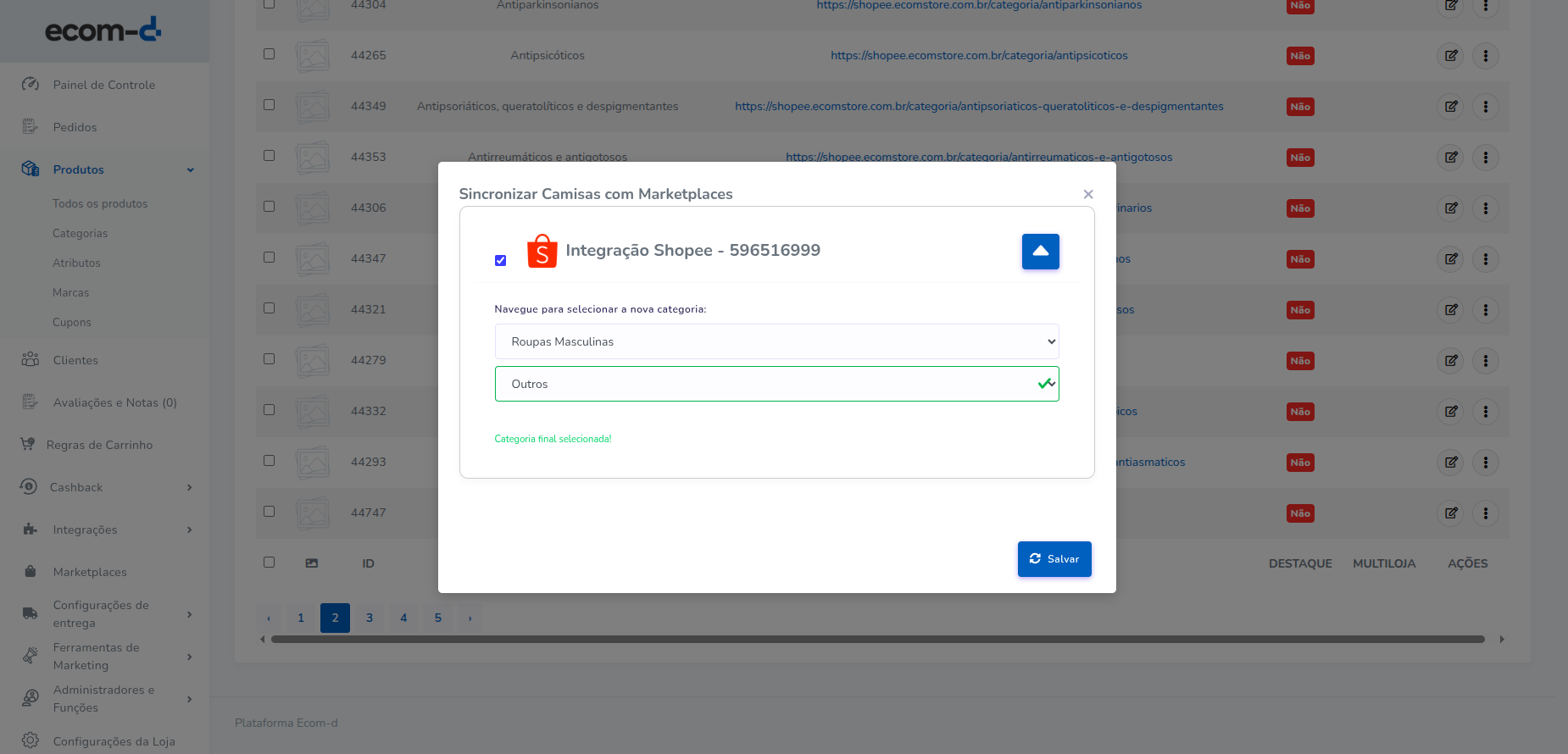Click the Configurações da Loja gear icon
1568x754 pixels.
(x=31, y=740)
